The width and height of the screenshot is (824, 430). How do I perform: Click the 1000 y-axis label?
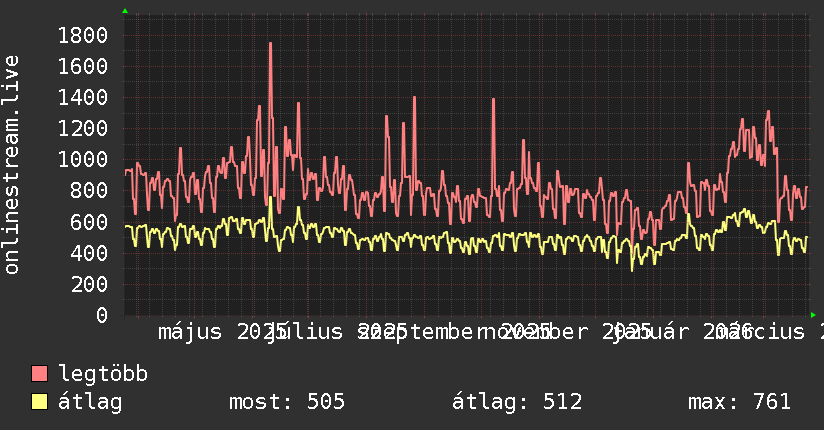[83, 160]
